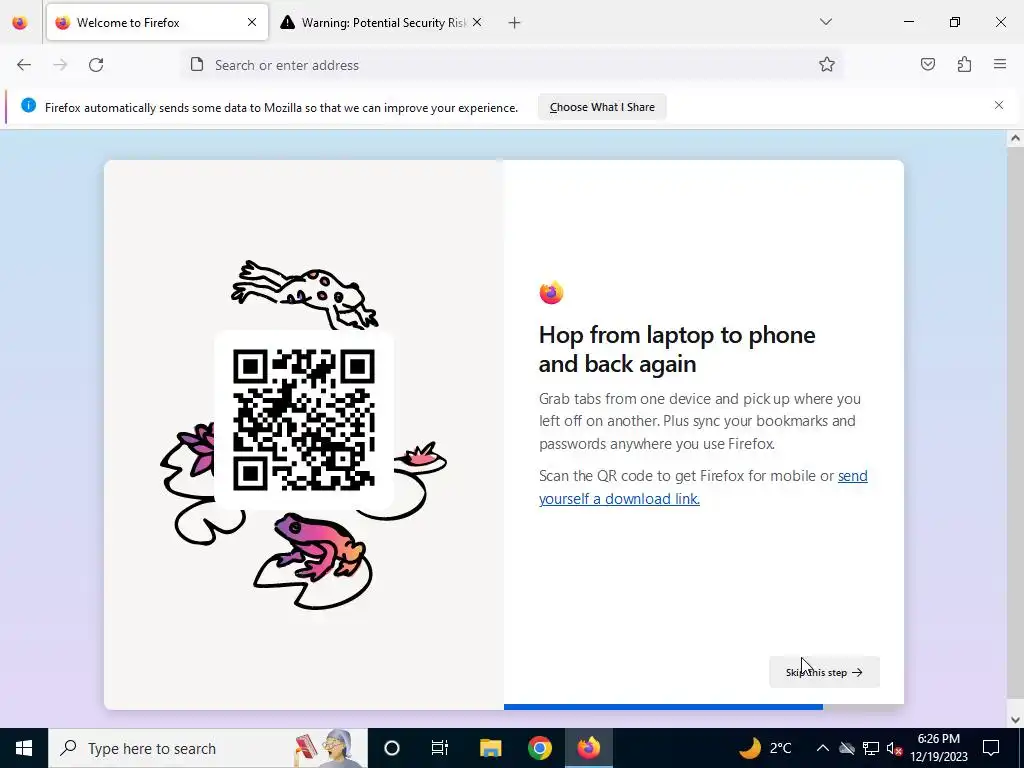The image size is (1024, 768).
Task: Click the Type here to search box
Action: click(208, 748)
